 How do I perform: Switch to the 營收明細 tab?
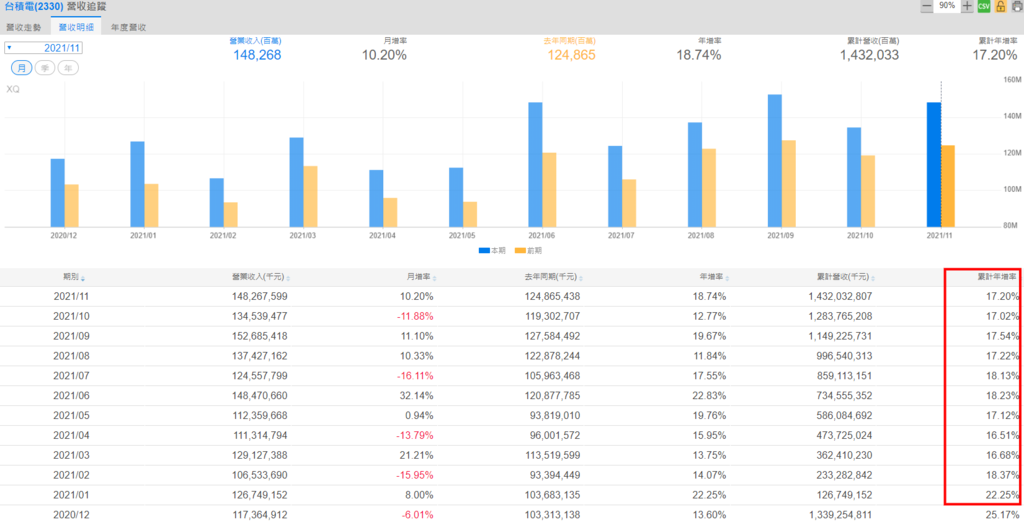(x=76, y=27)
